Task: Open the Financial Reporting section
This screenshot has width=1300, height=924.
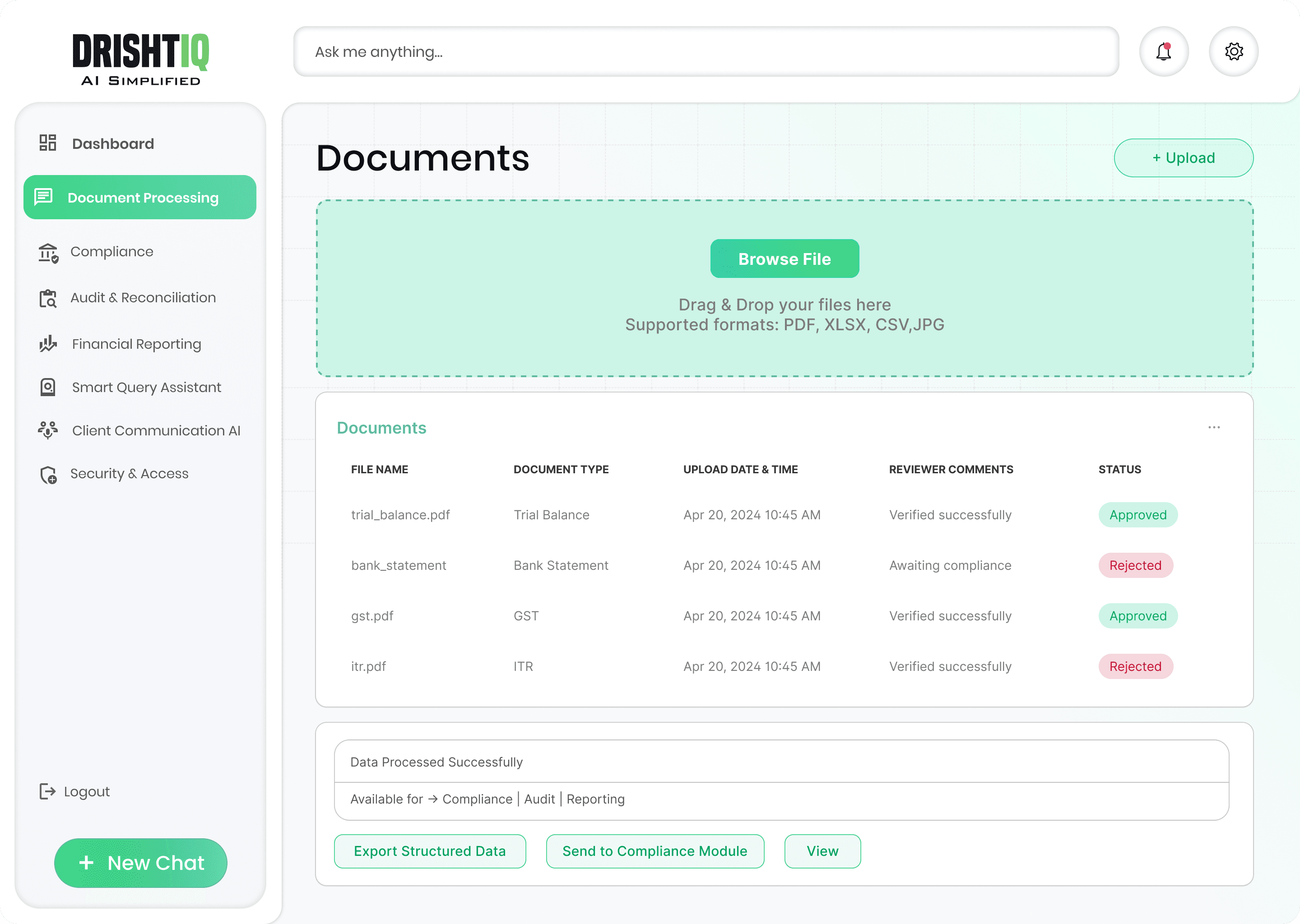Action: (x=137, y=344)
